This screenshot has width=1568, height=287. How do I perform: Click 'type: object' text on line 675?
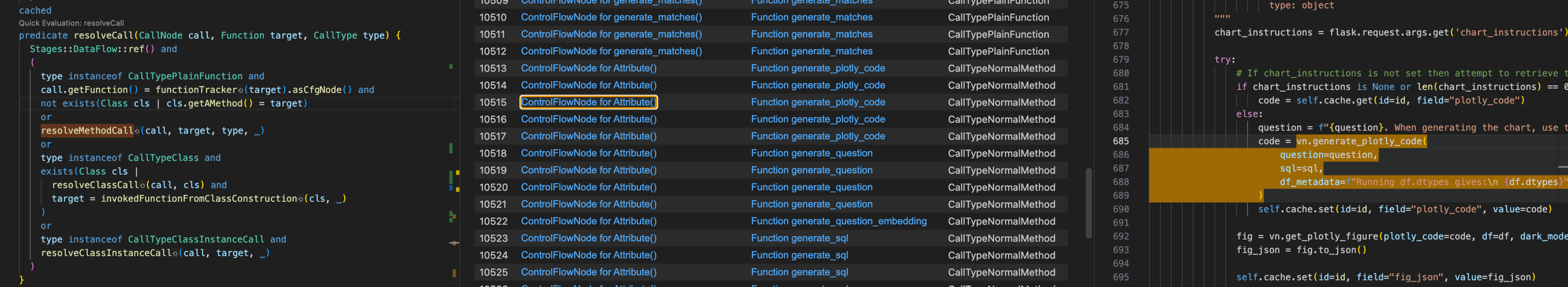1302,5
